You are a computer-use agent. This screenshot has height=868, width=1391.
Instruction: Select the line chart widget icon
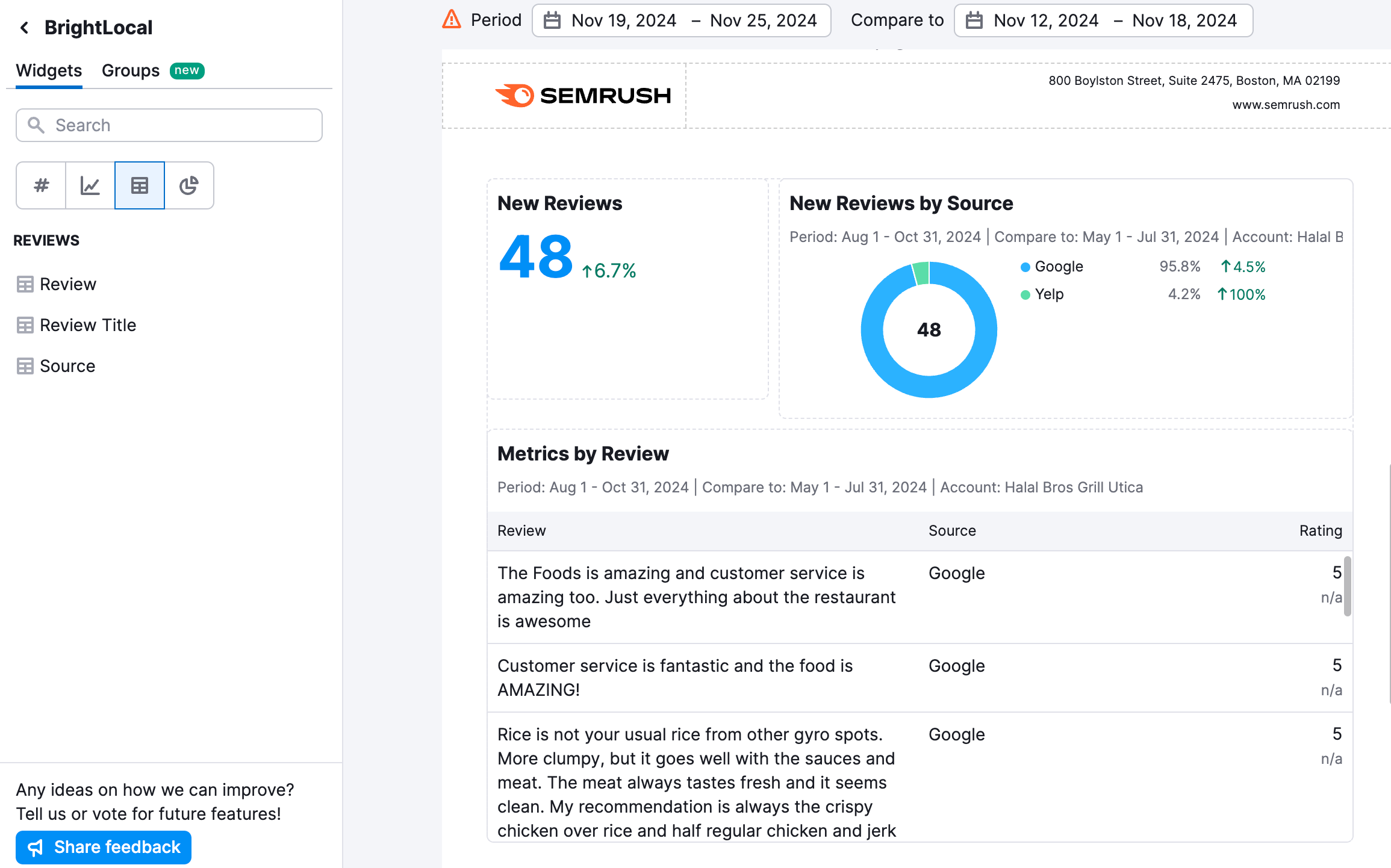coord(89,185)
